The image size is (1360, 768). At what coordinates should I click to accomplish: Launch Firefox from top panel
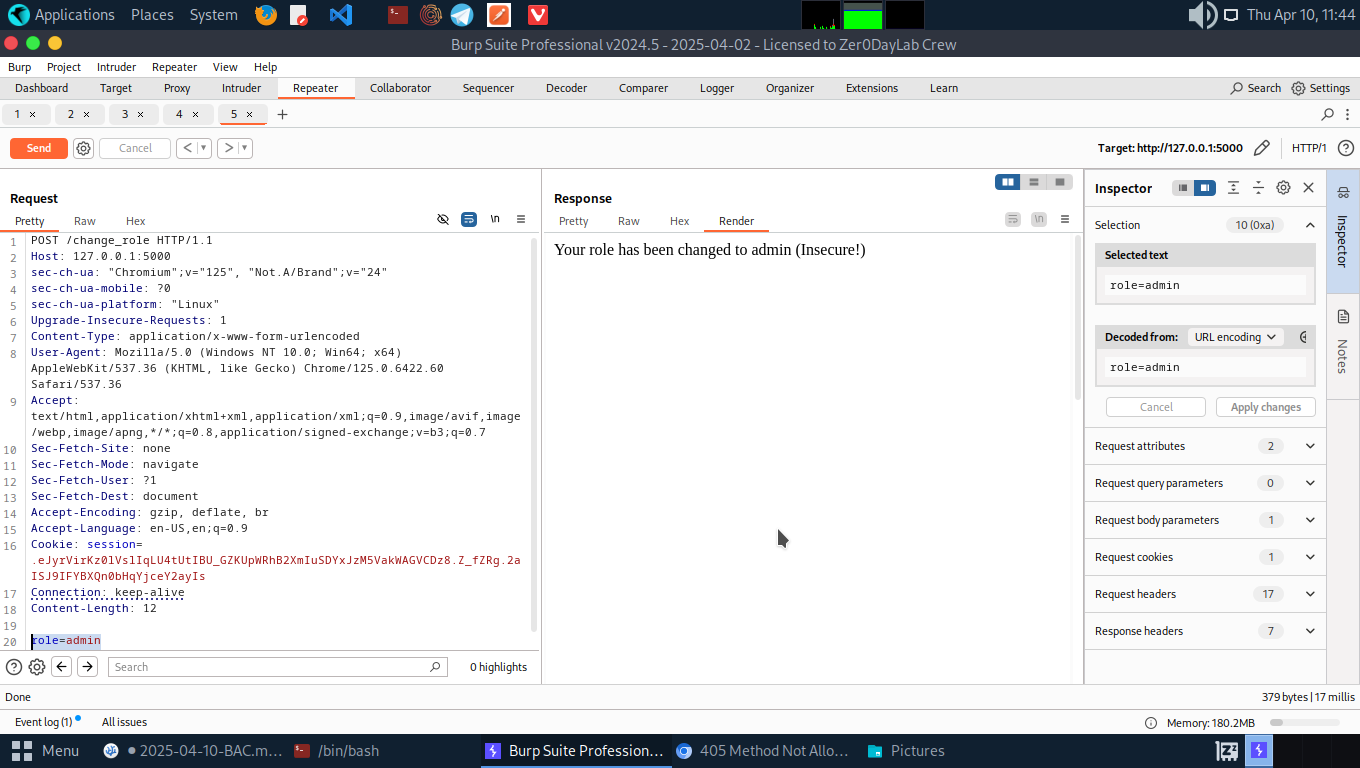[265, 15]
